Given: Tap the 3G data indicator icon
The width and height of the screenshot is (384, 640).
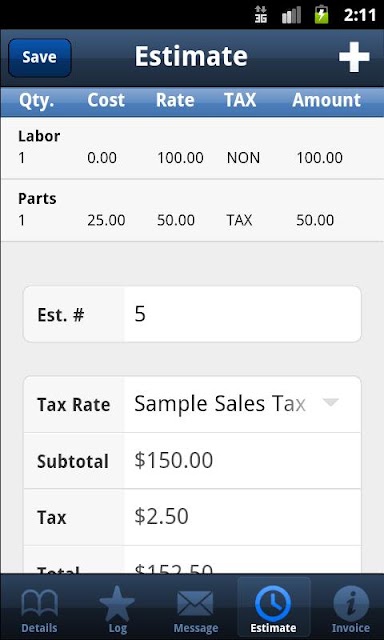Looking at the screenshot, I should [x=261, y=14].
